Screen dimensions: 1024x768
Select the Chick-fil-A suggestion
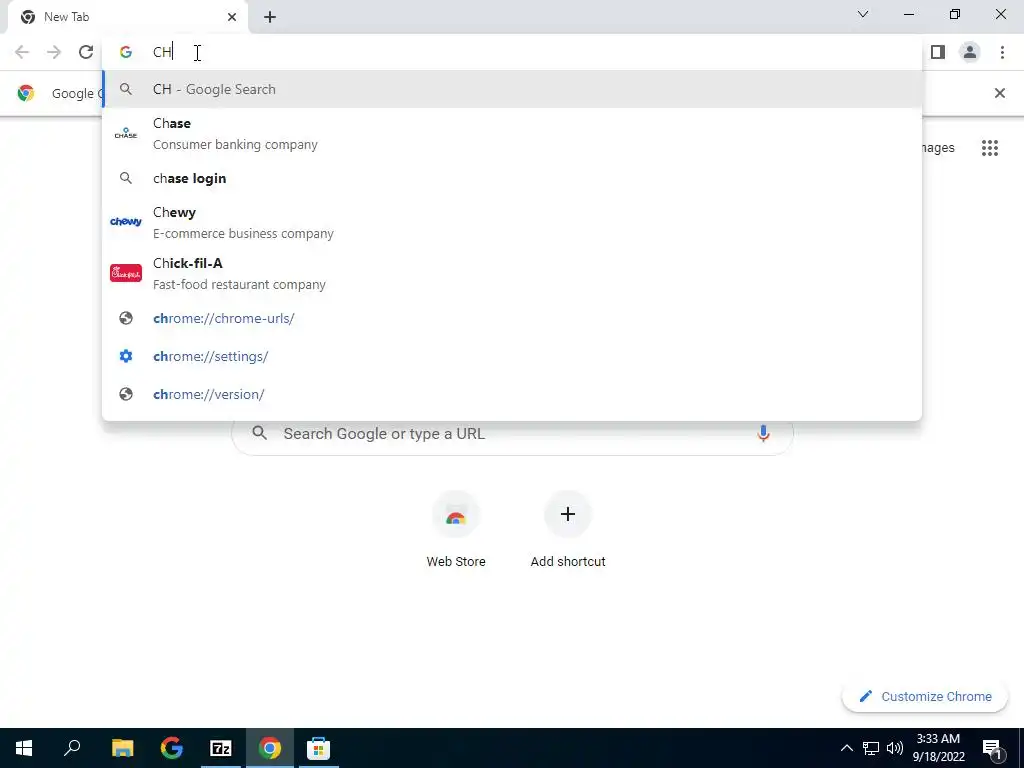(512, 274)
